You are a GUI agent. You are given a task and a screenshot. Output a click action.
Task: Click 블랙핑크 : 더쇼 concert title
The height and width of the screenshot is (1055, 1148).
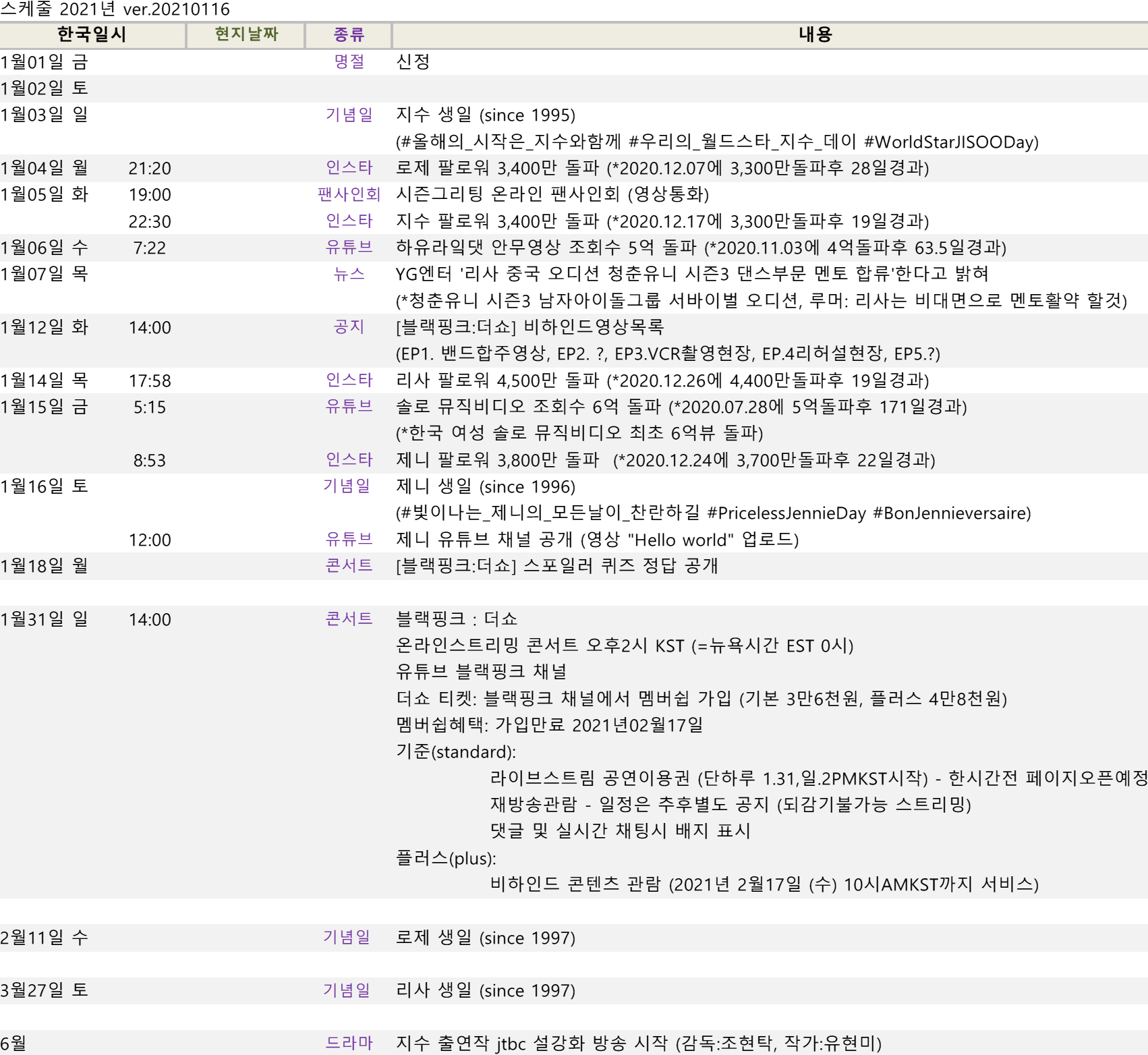[x=457, y=619]
